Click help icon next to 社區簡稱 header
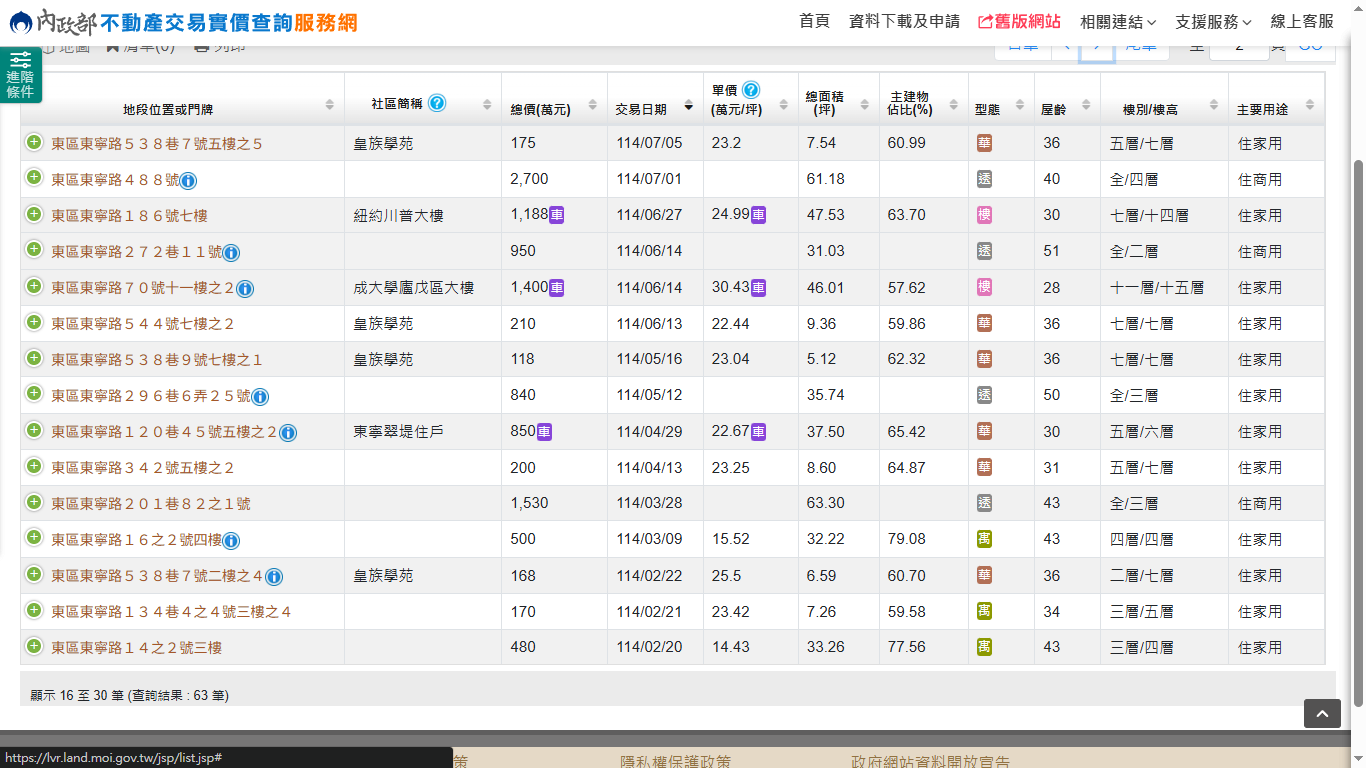This screenshot has width=1366, height=768. 437,103
